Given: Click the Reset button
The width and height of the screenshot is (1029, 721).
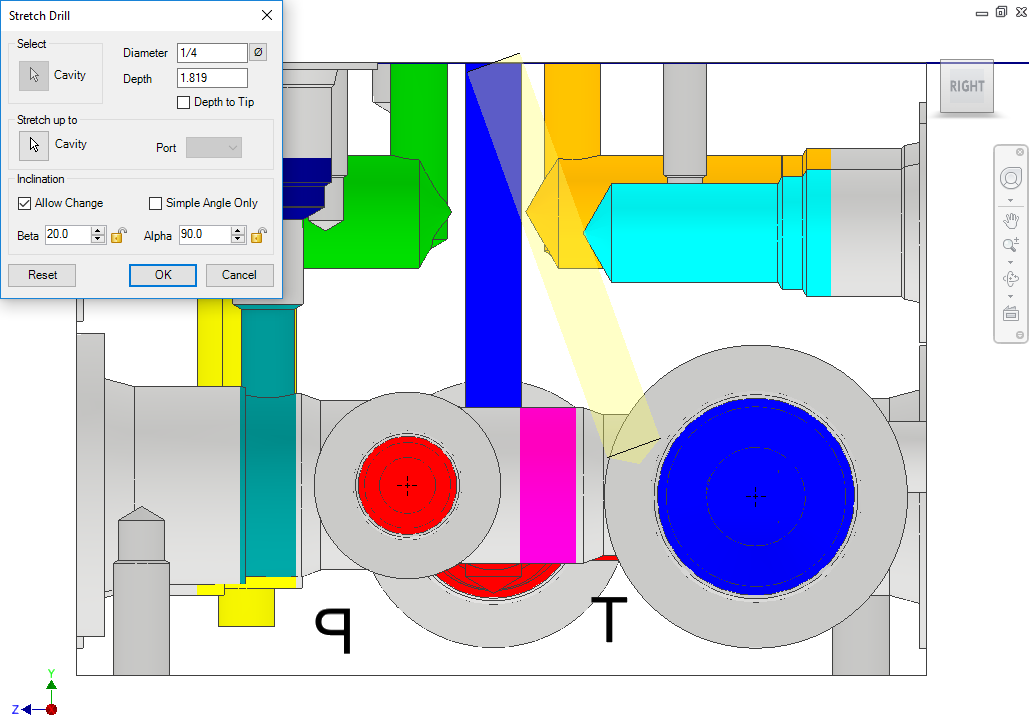Looking at the screenshot, I should coord(42,276).
